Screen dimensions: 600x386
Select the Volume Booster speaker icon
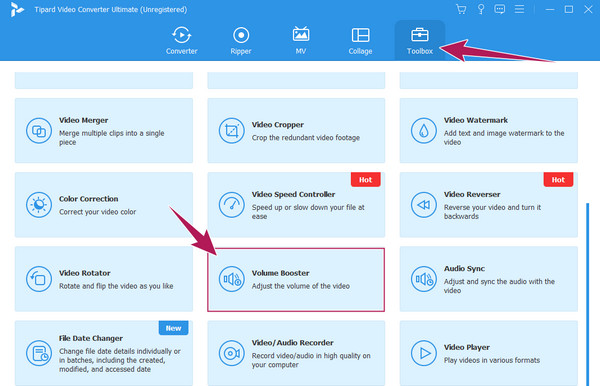point(232,279)
